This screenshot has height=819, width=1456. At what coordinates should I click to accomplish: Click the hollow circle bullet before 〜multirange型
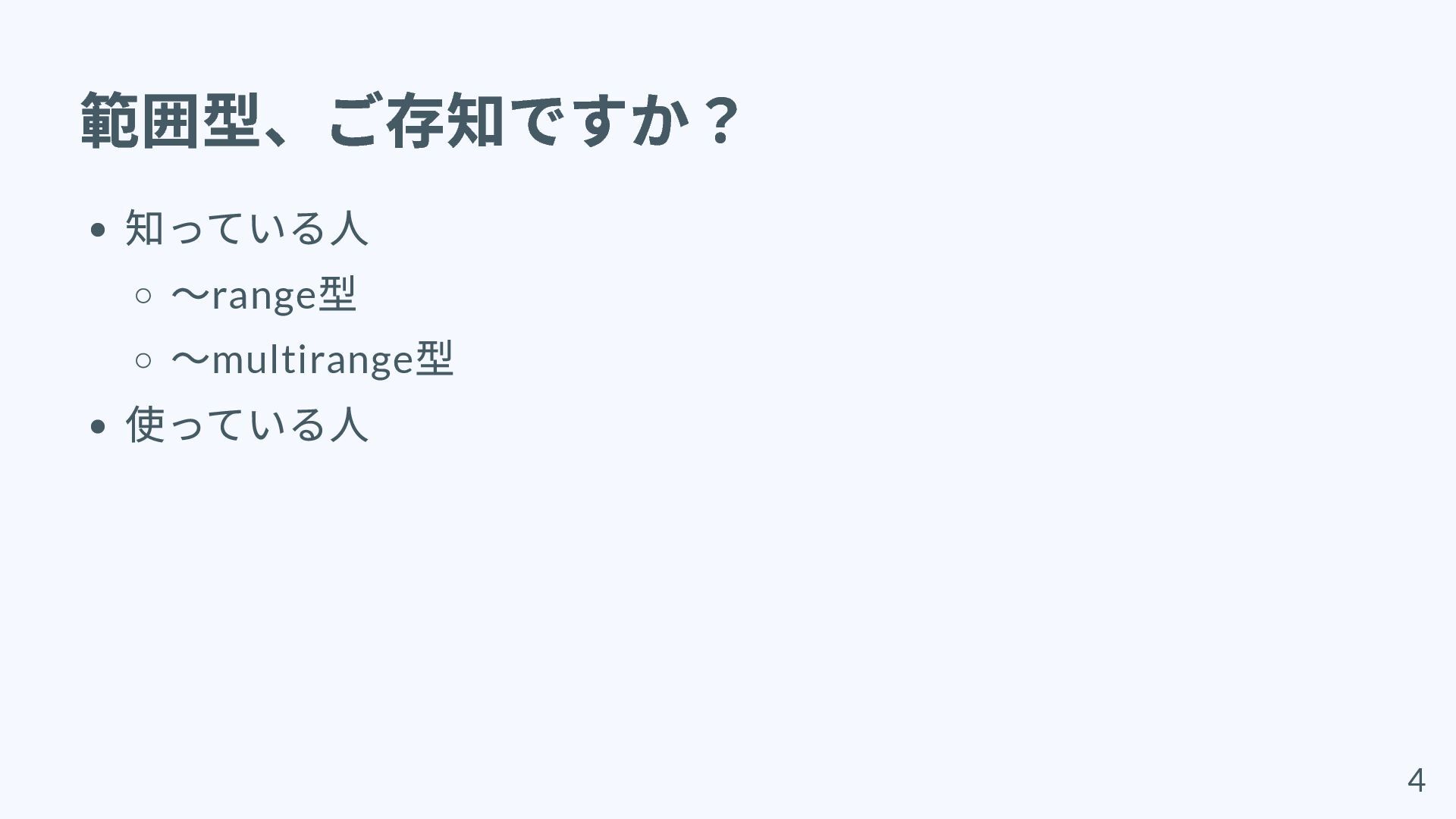pos(143,359)
